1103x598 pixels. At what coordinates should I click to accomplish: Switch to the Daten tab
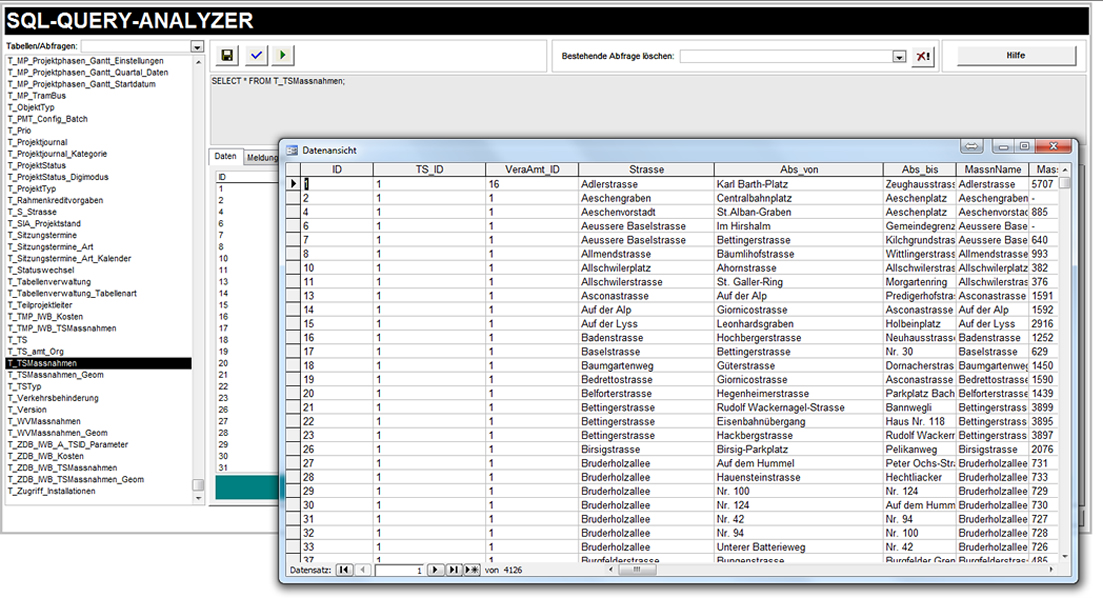click(226, 157)
